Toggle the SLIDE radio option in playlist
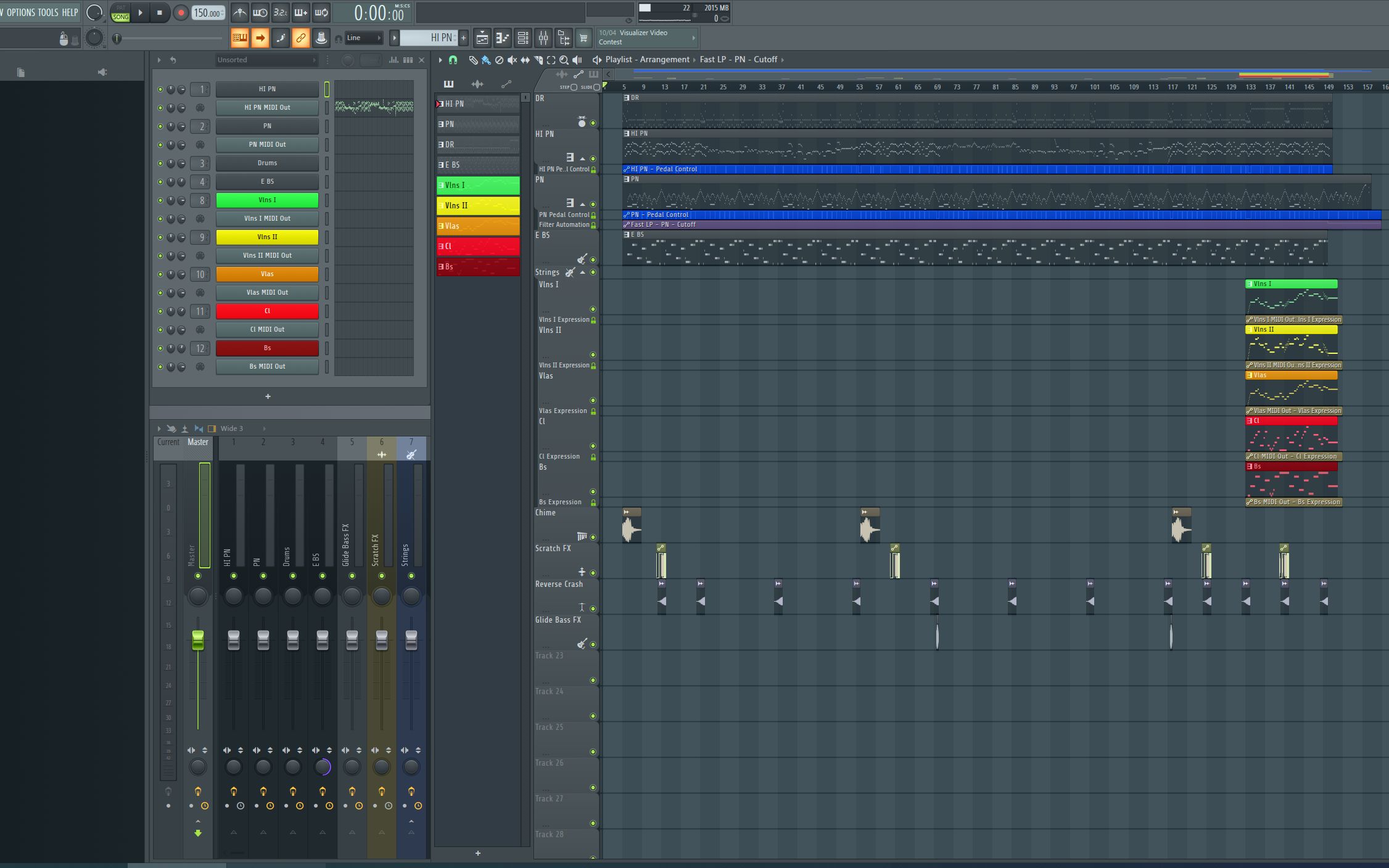The height and width of the screenshot is (868, 1389). [596, 87]
